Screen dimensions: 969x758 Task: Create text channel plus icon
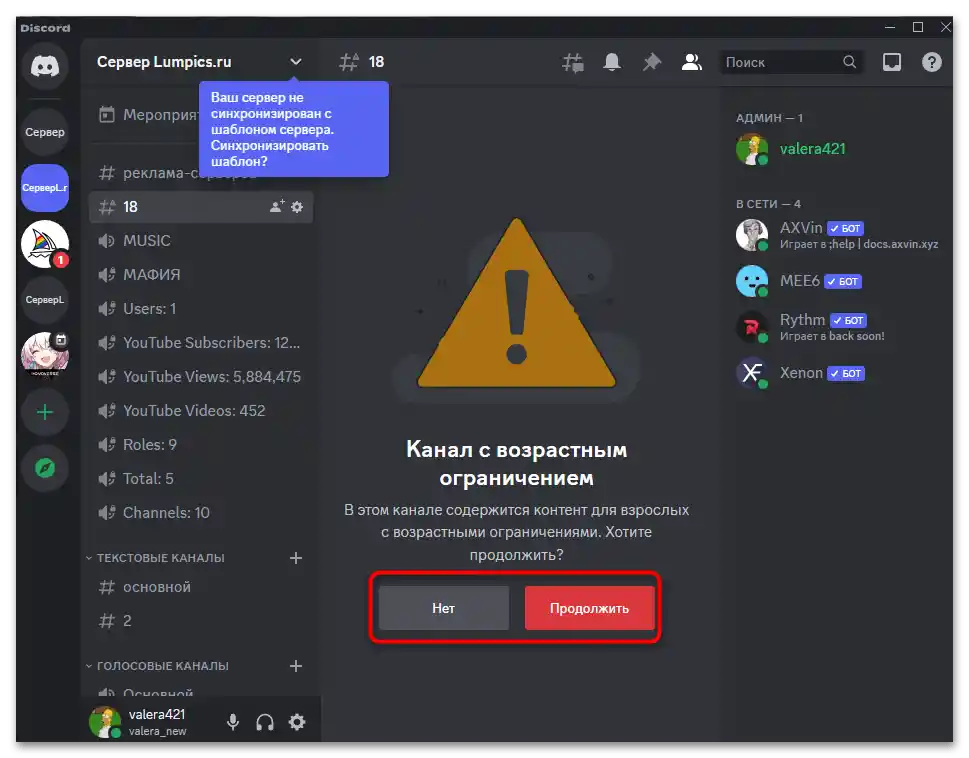tap(296, 558)
